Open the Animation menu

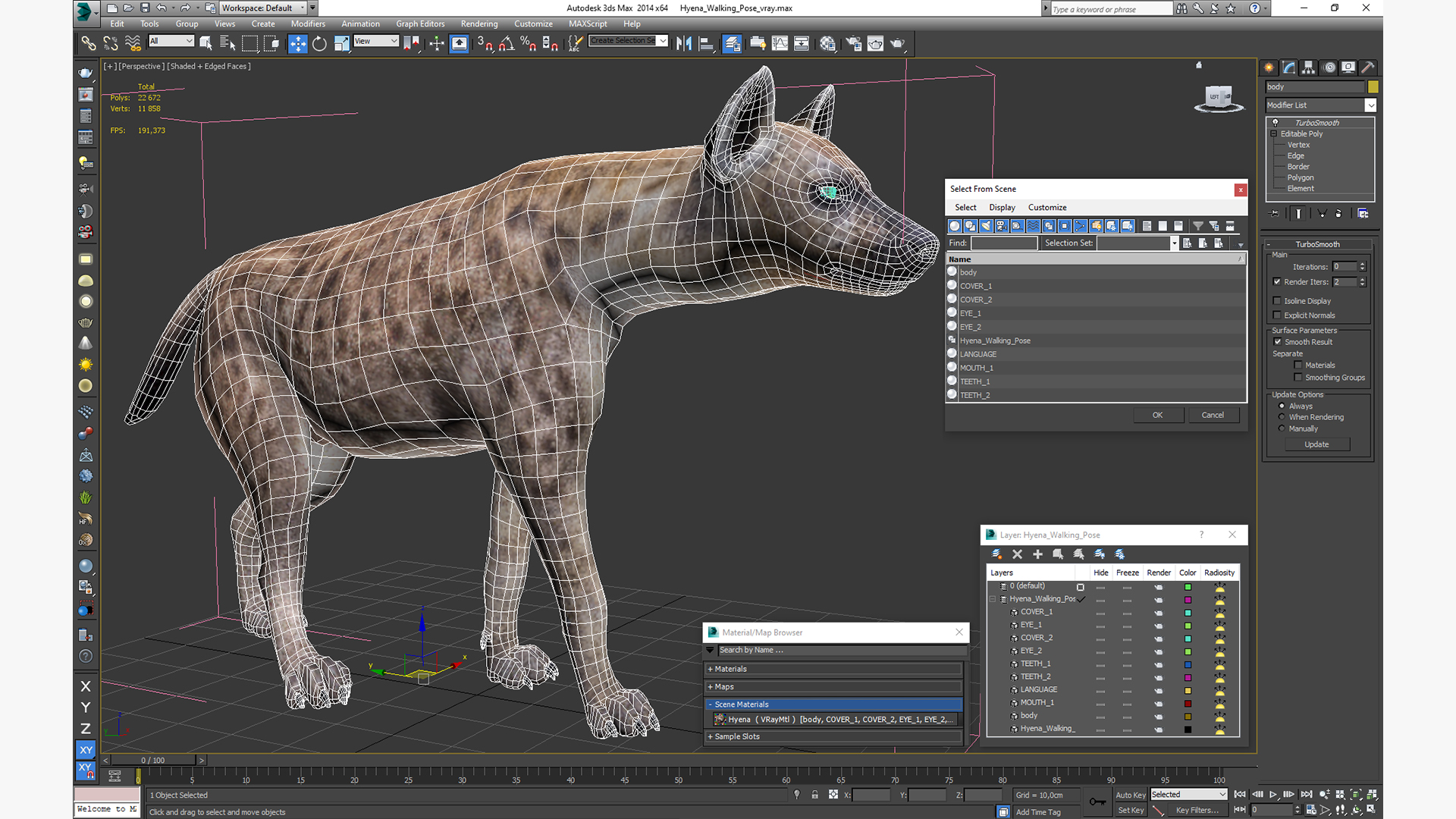[x=360, y=24]
